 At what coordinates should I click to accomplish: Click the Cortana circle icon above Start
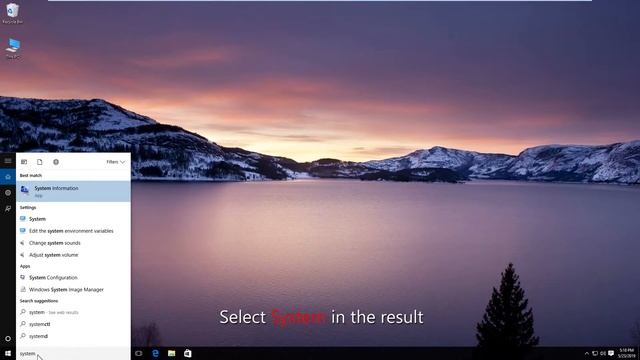click(8, 338)
